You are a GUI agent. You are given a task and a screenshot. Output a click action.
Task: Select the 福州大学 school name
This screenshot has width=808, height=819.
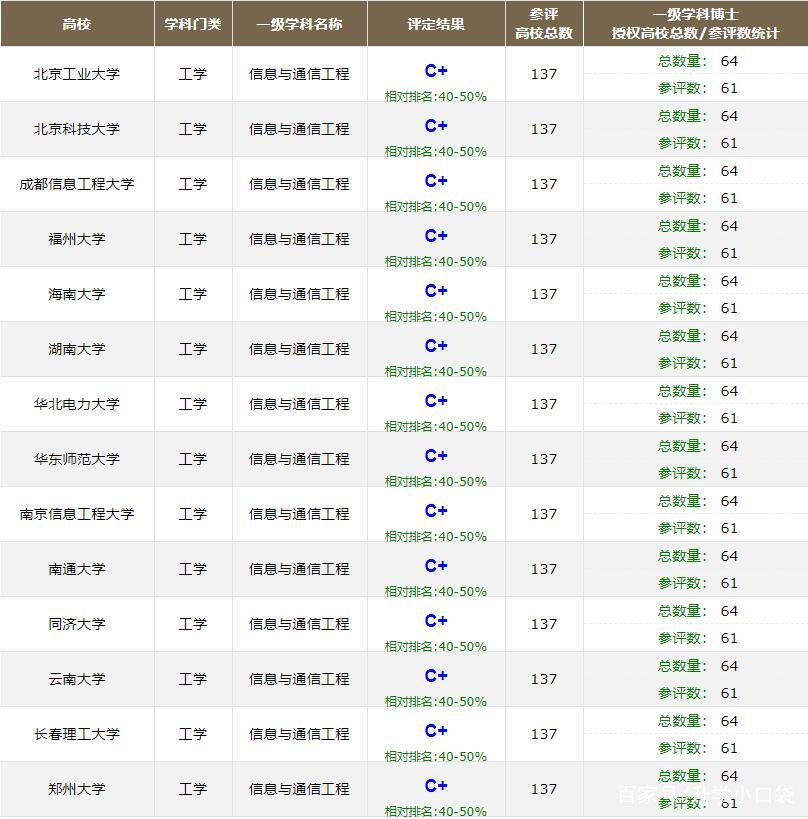(77, 239)
